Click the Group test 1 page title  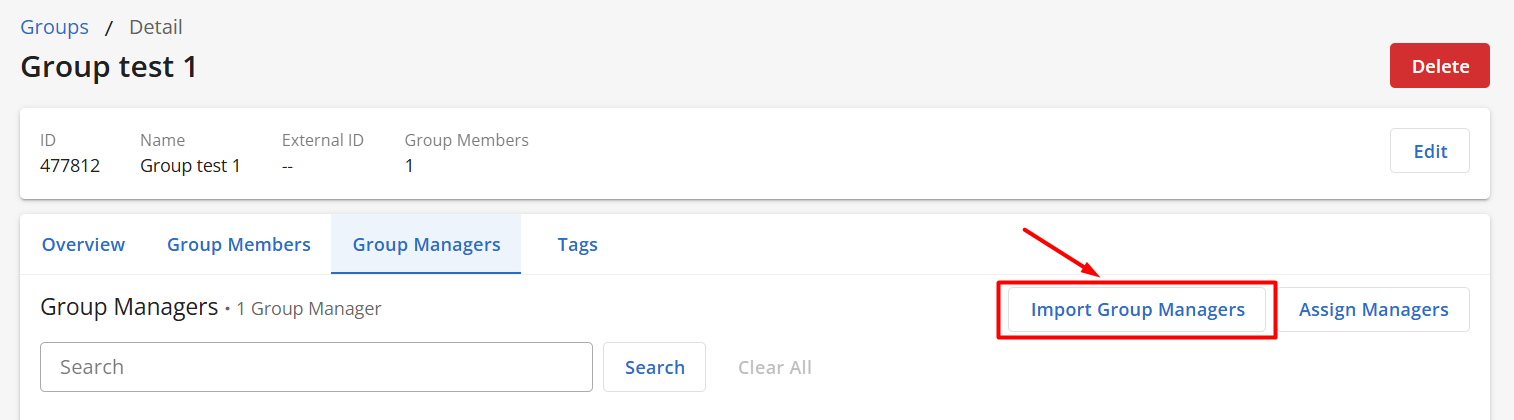109,67
